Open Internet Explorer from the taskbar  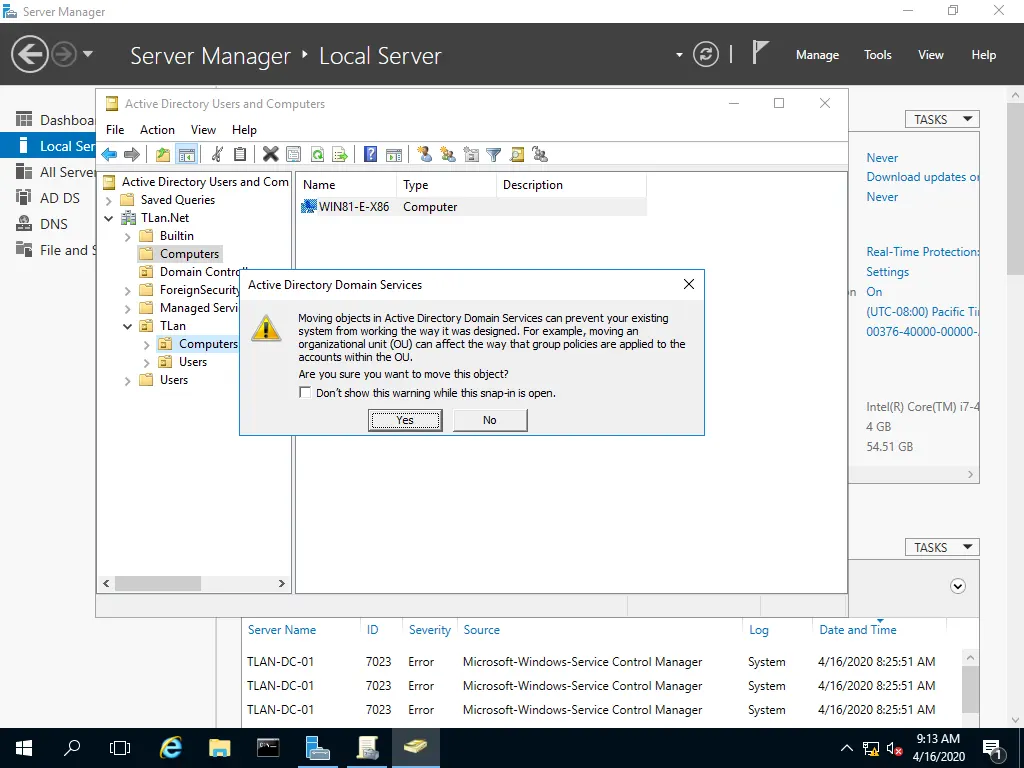click(x=171, y=747)
